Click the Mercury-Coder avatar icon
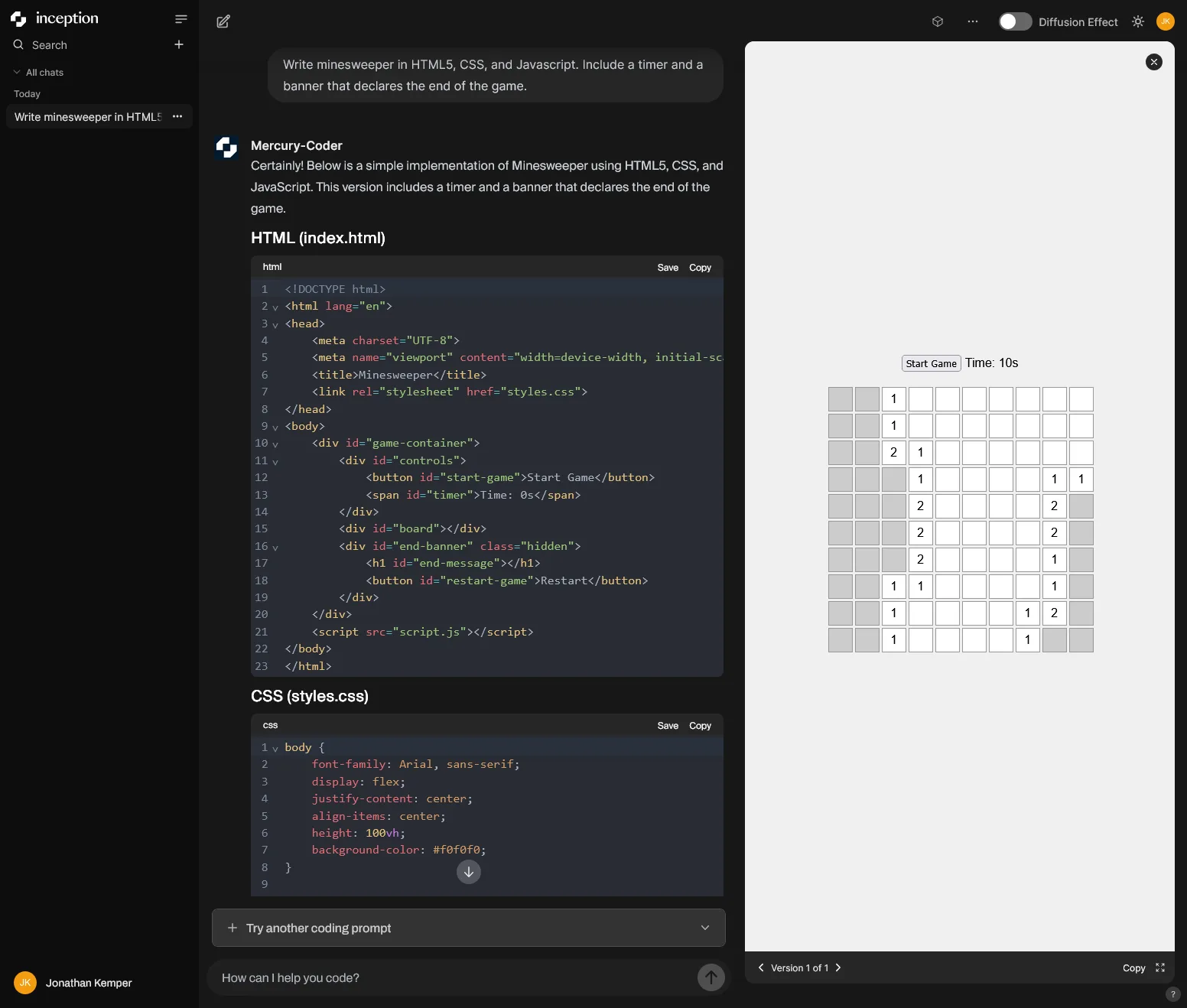1187x1008 pixels. [226, 148]
